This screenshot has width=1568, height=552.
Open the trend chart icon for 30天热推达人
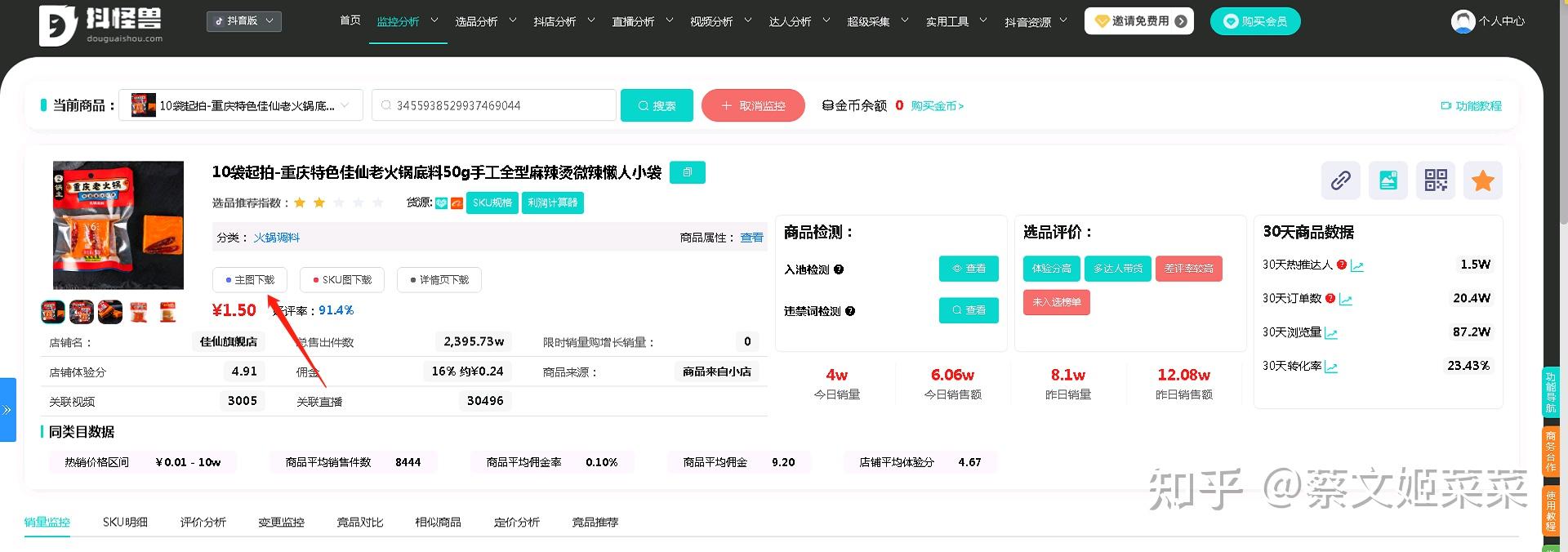(x=1357, y=265)
